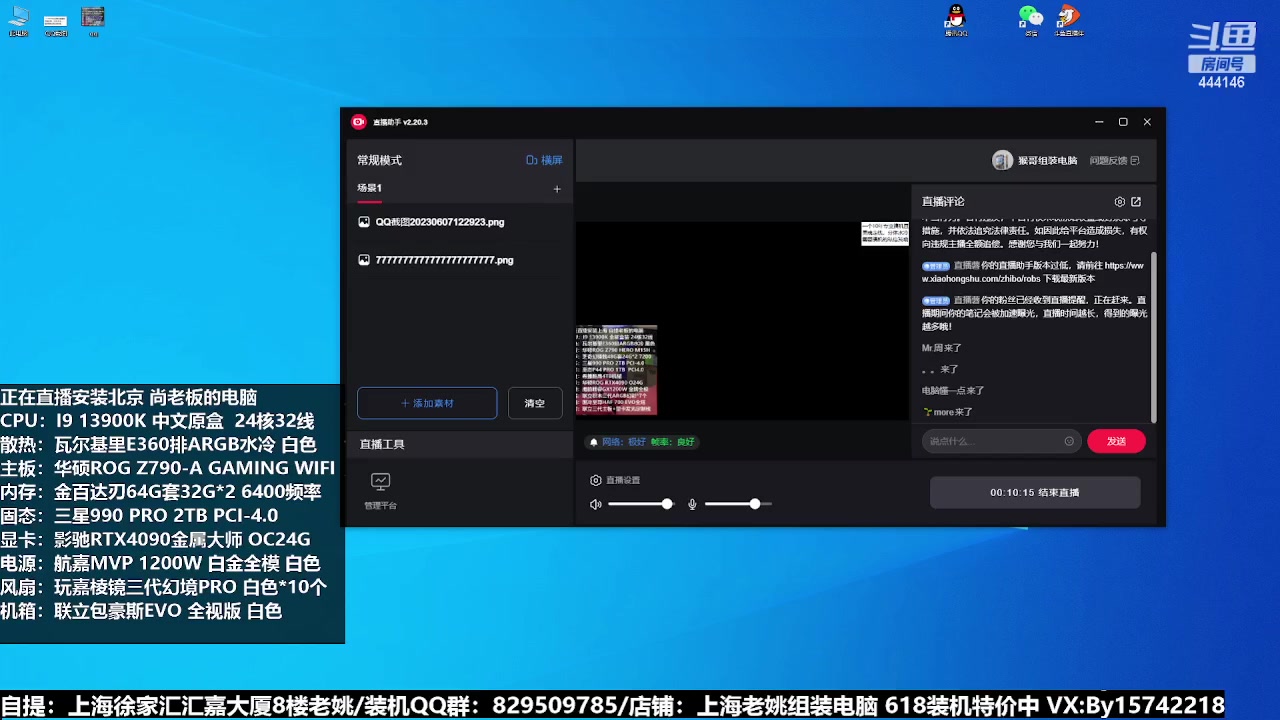This screenshot has width=1280, height=720.
Task: Click the xiaohongshu download link in comments
Action: click(x=1032, y=272)
